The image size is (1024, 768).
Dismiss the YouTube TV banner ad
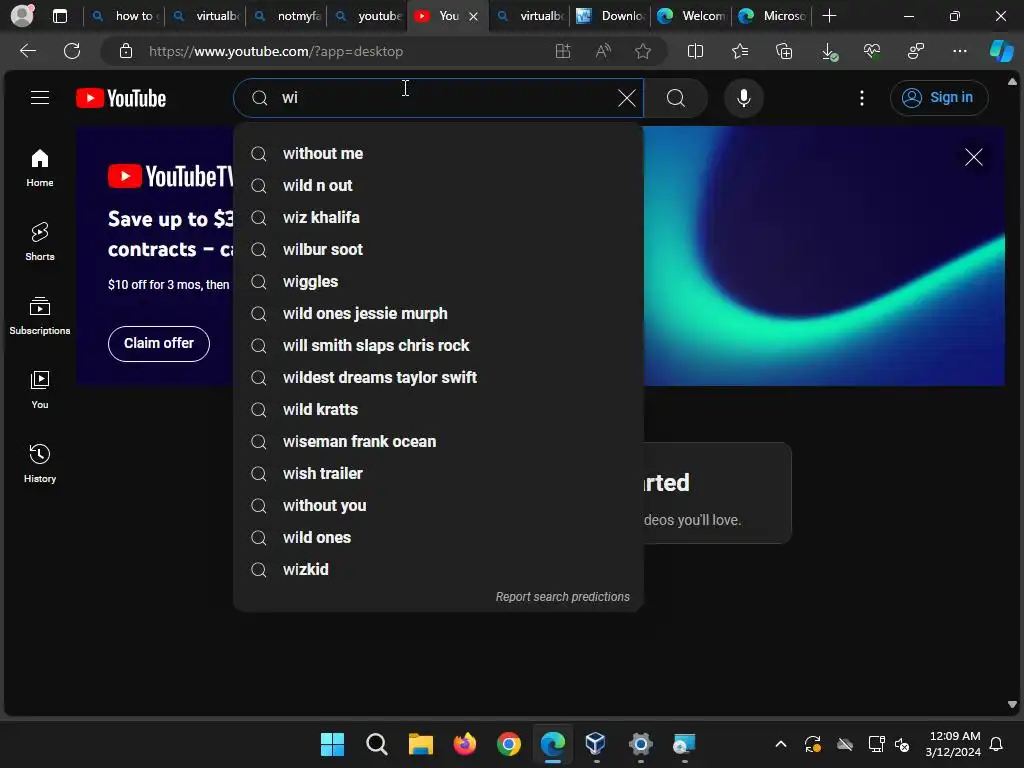click(973, 157)
